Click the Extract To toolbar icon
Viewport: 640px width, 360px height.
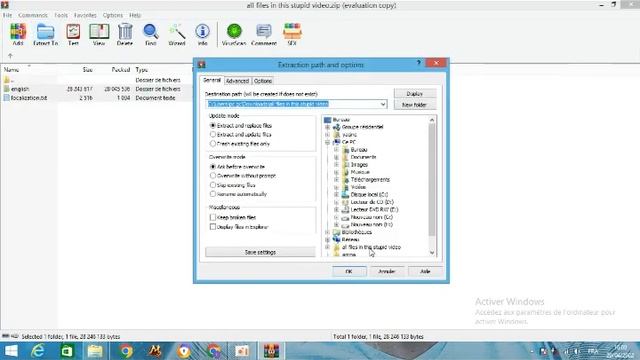pos(45,32)
